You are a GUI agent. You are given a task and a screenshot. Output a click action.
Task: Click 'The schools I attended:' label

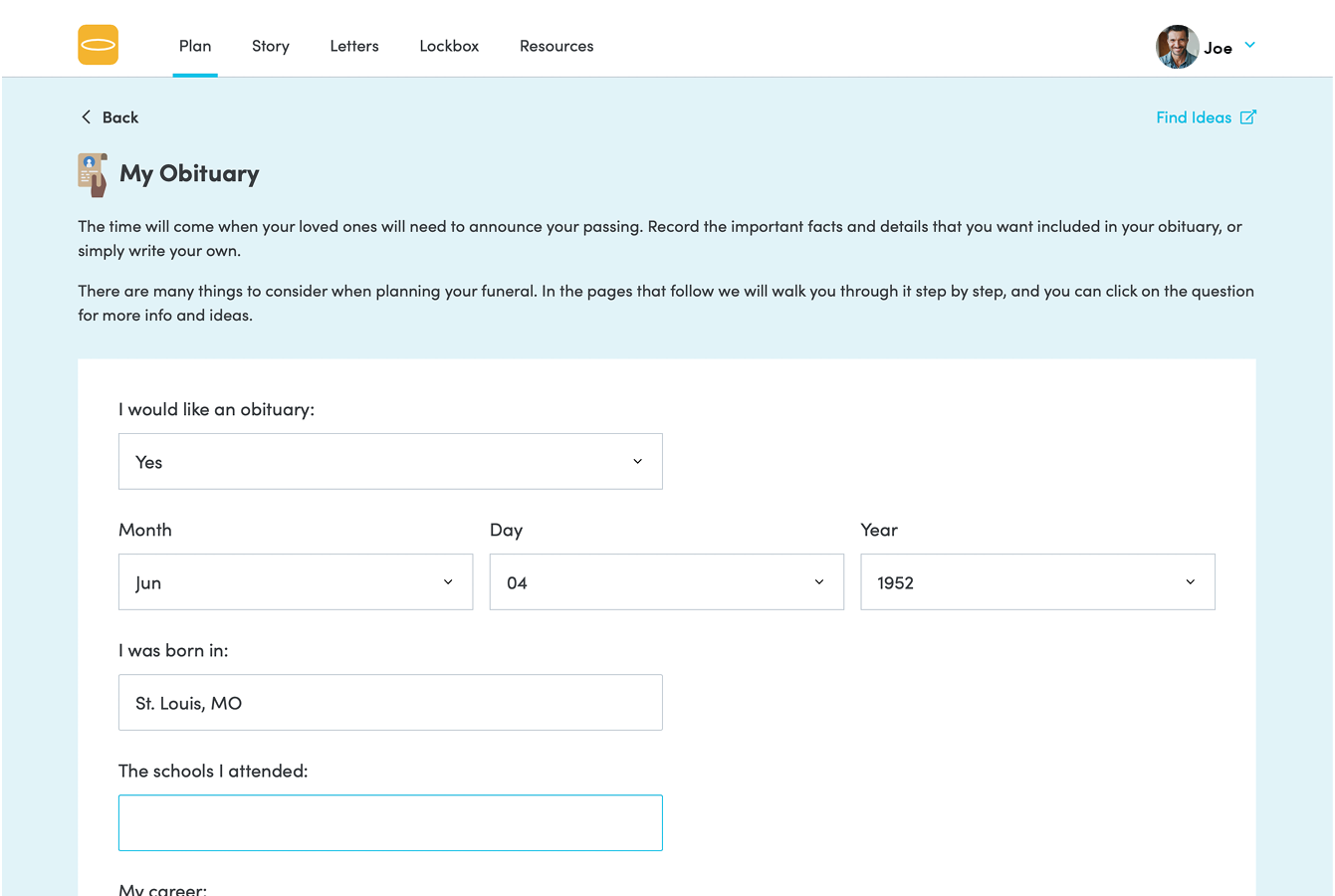213,771
